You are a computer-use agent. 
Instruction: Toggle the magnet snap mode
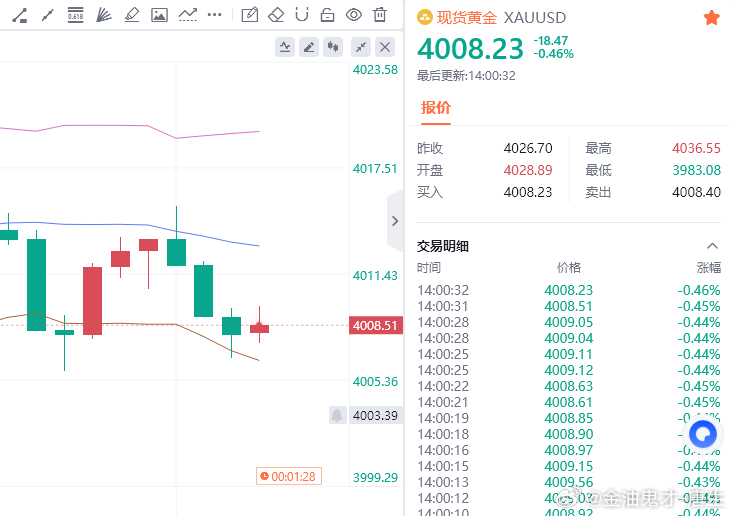coord(302,15)
